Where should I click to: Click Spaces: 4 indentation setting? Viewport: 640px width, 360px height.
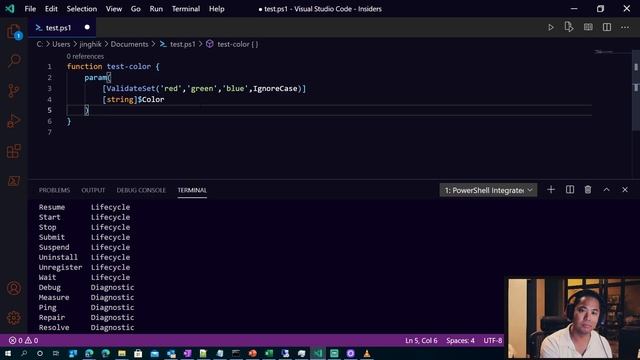(460, 340)
